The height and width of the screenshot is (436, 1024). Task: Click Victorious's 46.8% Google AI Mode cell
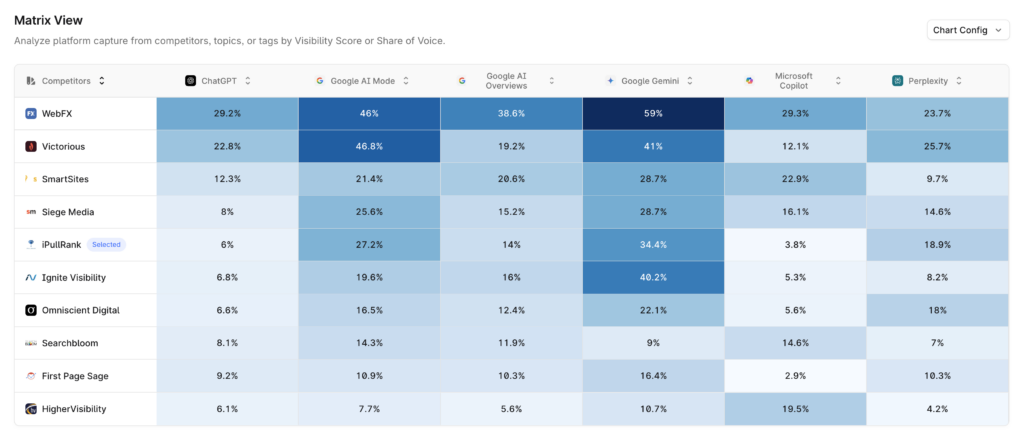(369, 146)
